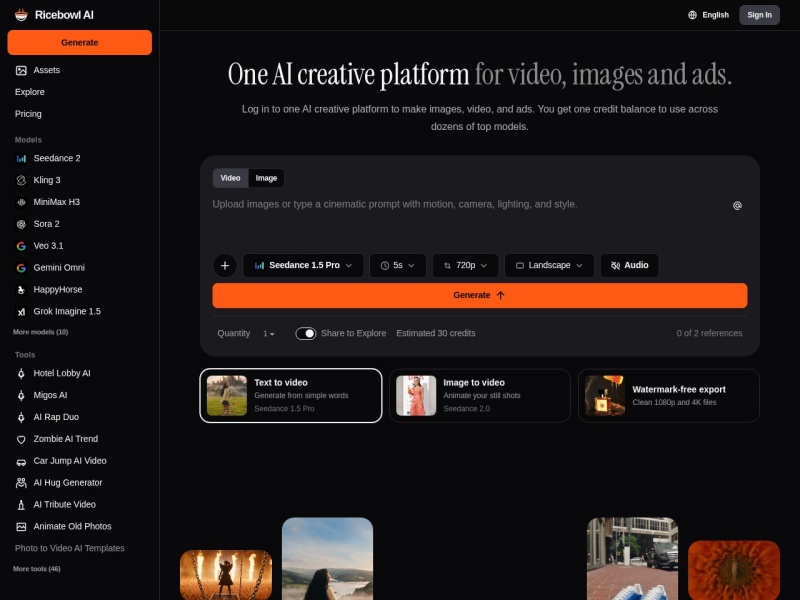Image resolution: width=800 pixels, height=600 pixels.
Task: Switch to the Image tab
Action: pyautogui.click(x=266, y=178)
